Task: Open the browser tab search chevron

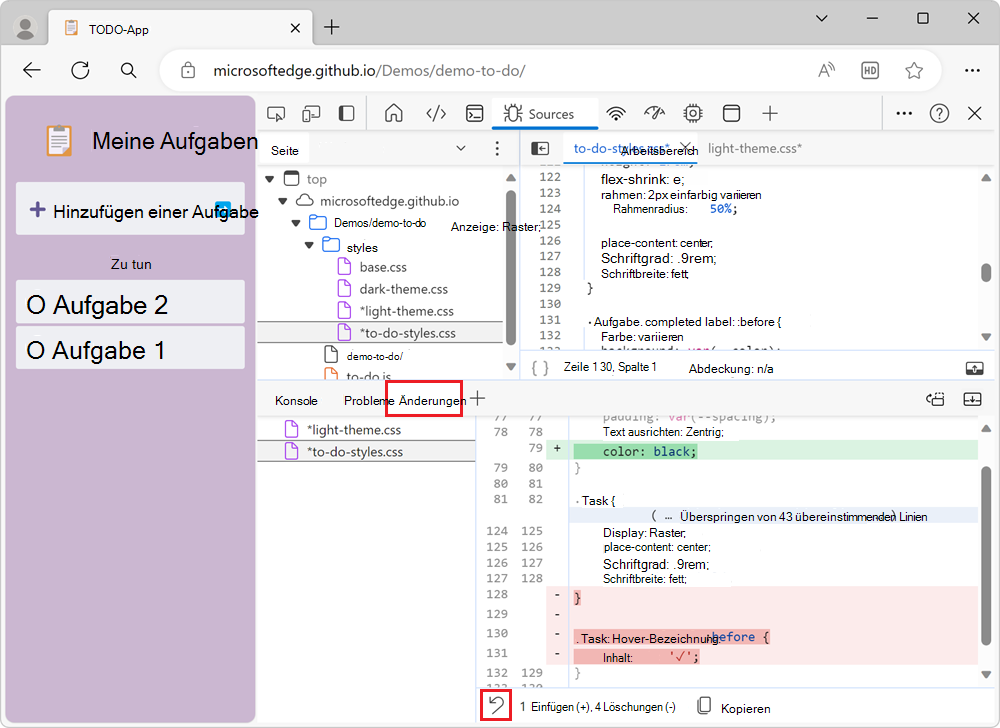Action: coord(822,18)
